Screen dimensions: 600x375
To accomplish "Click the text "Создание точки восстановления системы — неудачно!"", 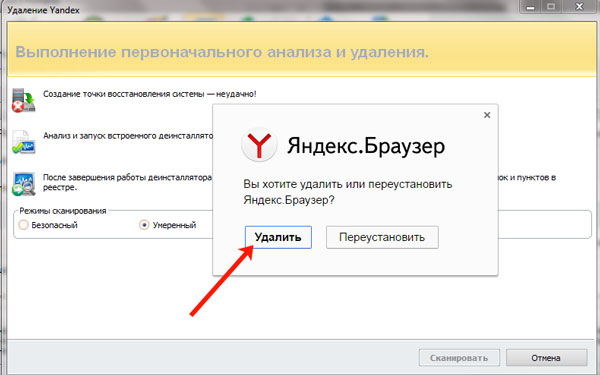I will click(x=150, y=94).
